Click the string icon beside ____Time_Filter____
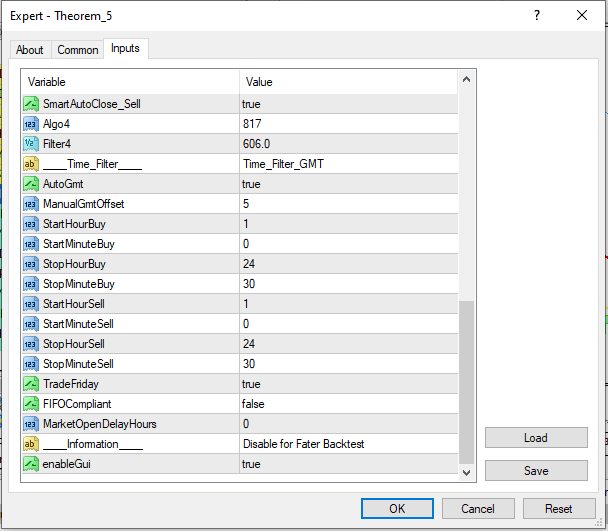Viewport: 608px width, 531px height. [31, 164]
